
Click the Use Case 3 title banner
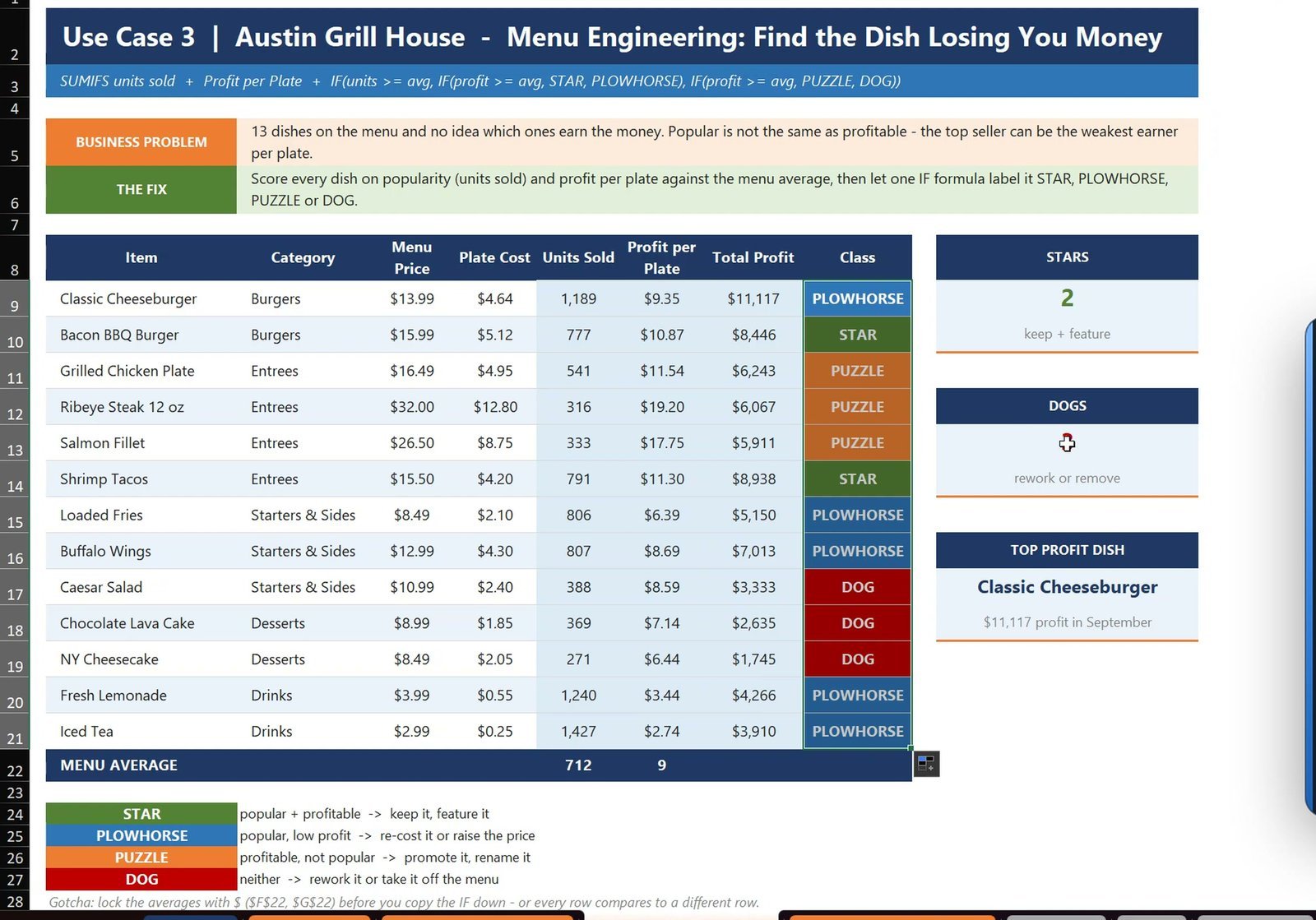click(622, 37)
